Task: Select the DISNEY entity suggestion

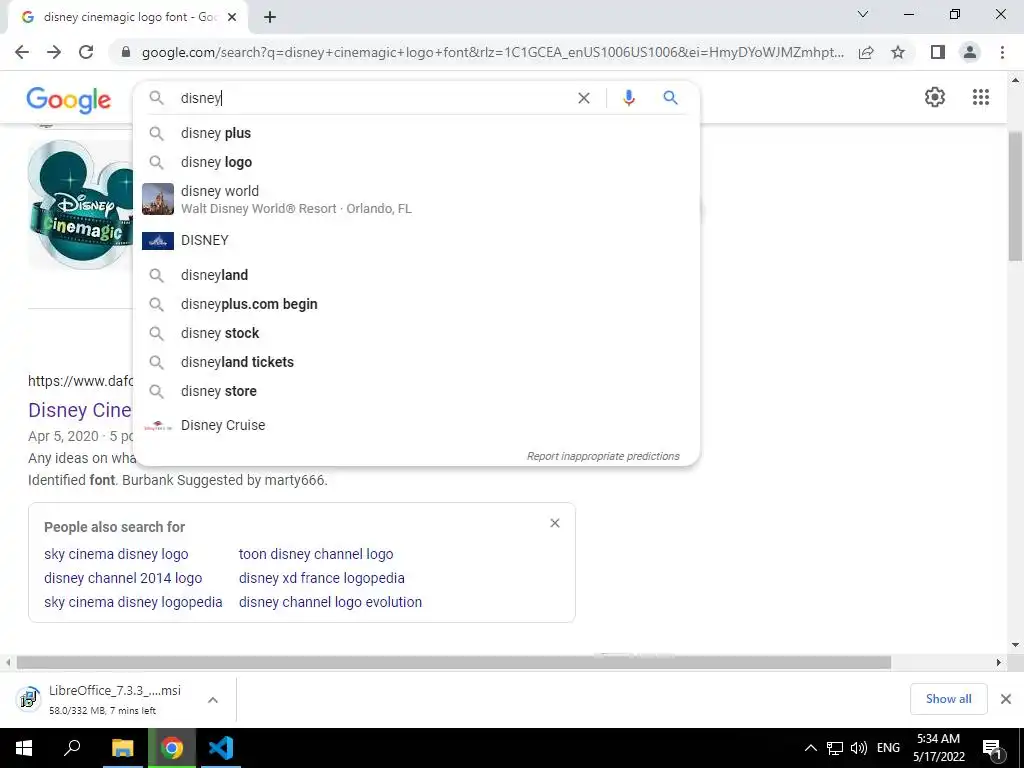Action: coord(417,240)
